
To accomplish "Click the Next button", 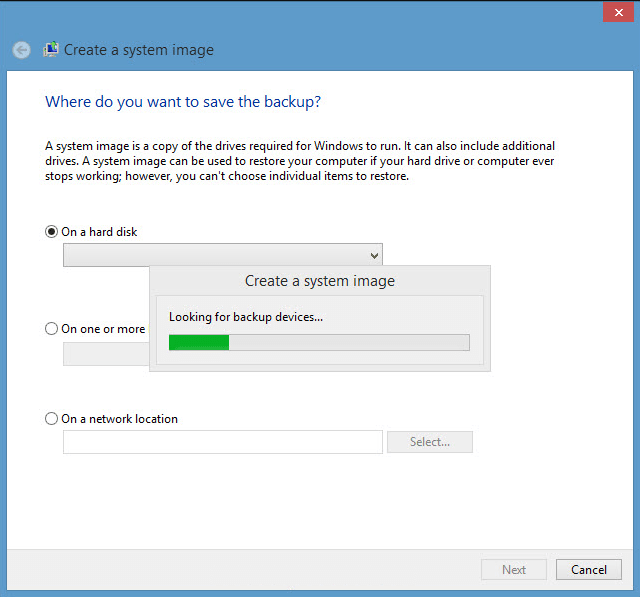I will (514, 569).
